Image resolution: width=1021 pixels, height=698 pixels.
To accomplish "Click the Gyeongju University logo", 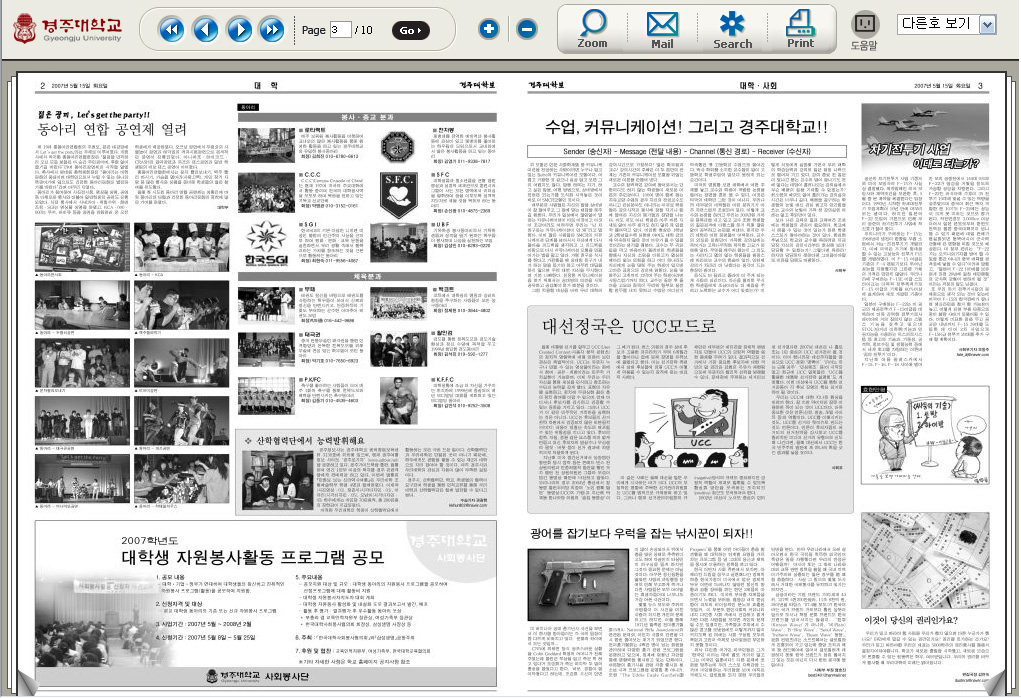I will 68,30.
